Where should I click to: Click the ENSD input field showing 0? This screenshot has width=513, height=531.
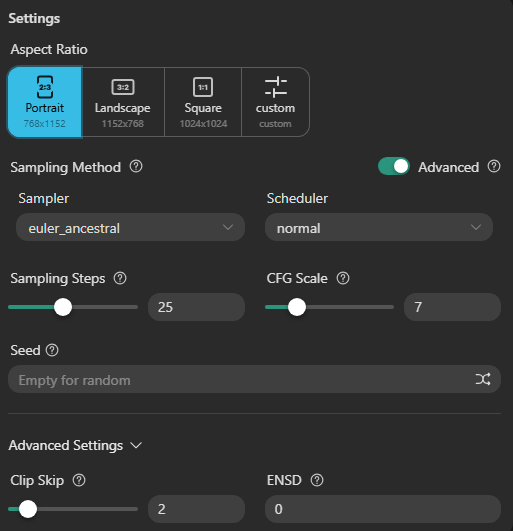[x=383, y=509]
